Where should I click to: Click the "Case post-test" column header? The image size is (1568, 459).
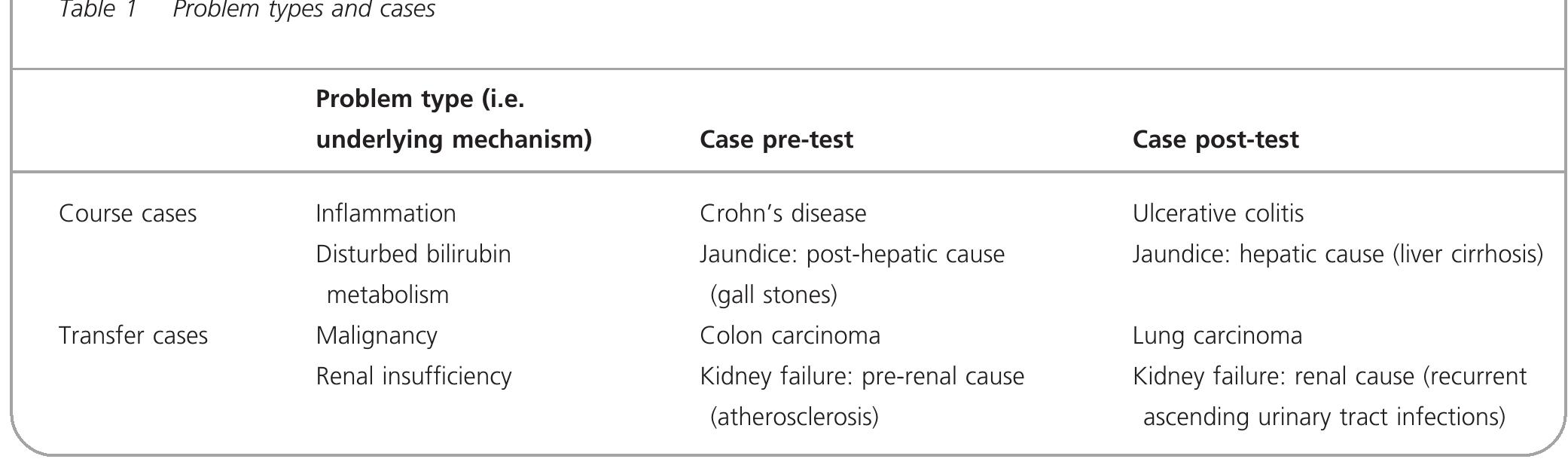click(x=1216, y=139)
